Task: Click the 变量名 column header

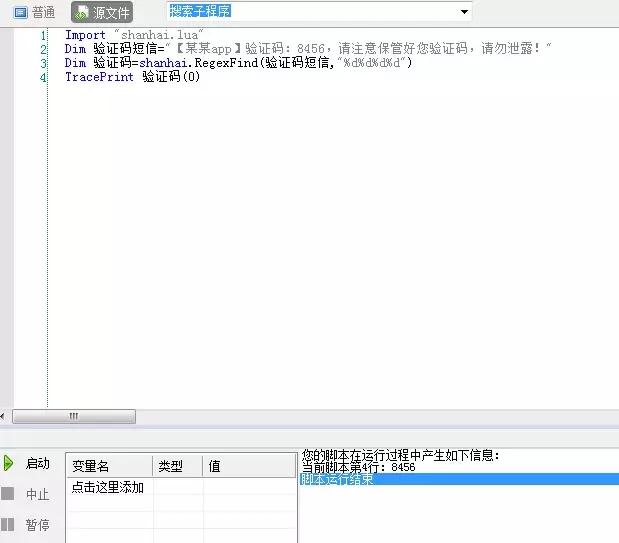Action: (x=109, y=466)
